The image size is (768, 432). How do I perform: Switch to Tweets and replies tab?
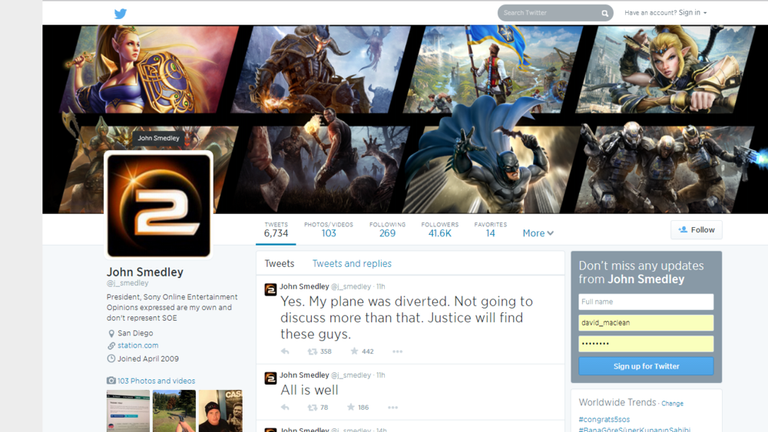pos(351,264)
